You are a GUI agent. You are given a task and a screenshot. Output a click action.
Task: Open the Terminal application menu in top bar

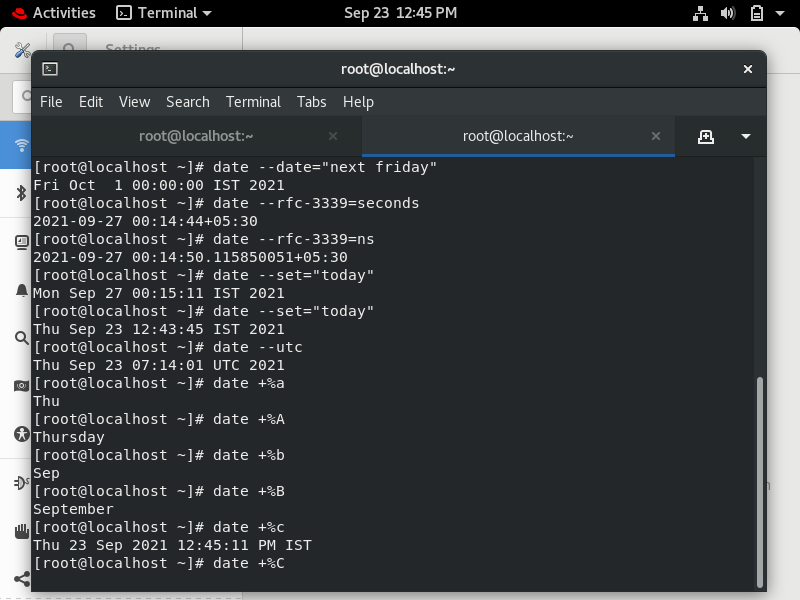click(x=163, y=13)
